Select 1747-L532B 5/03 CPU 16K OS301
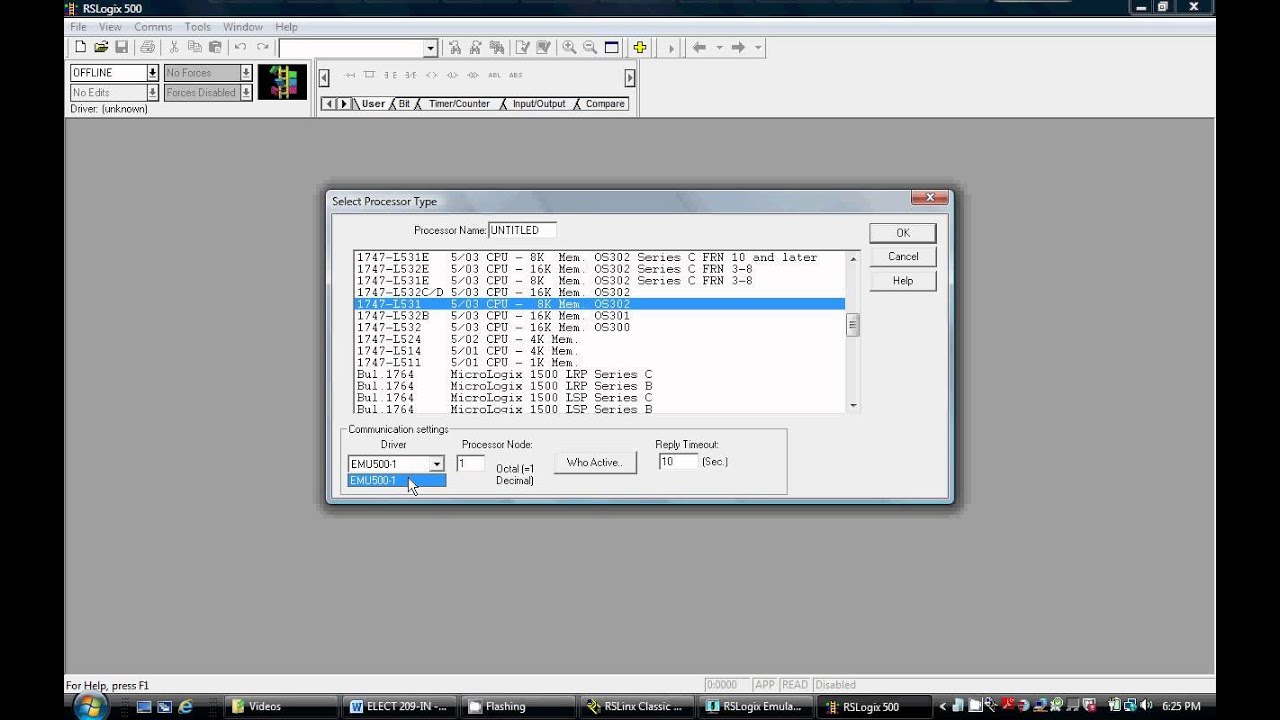1280x720 pixels. click(600, 316)
